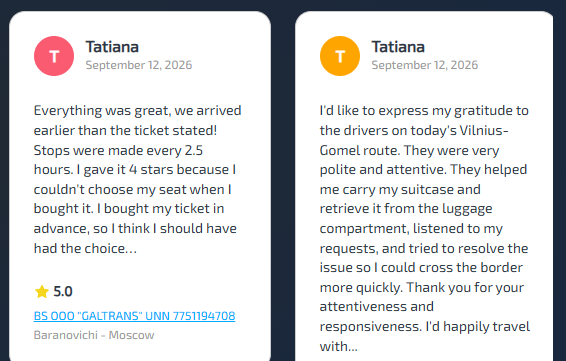Select the Baranovichi - Moscow route label
566x361 pixels.
[94, 335]
